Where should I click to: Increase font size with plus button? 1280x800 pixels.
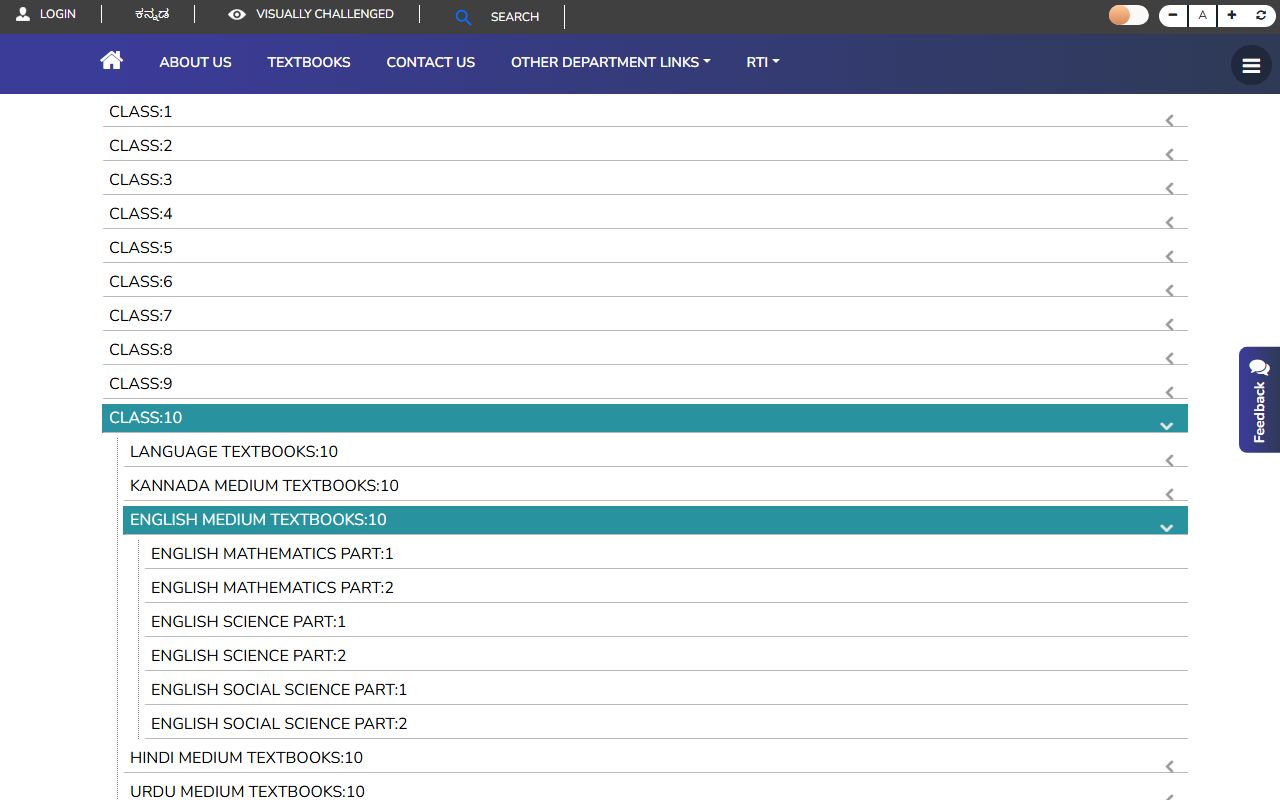click(1232, 15)
